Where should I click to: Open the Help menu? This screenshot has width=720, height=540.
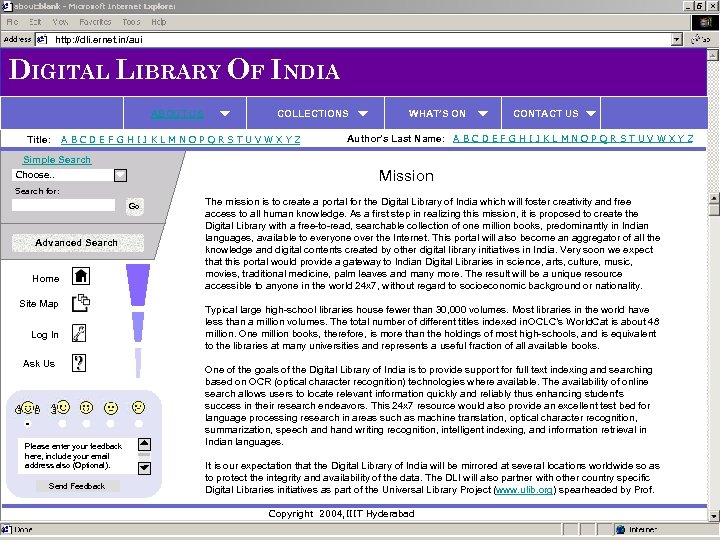(158, 22)
